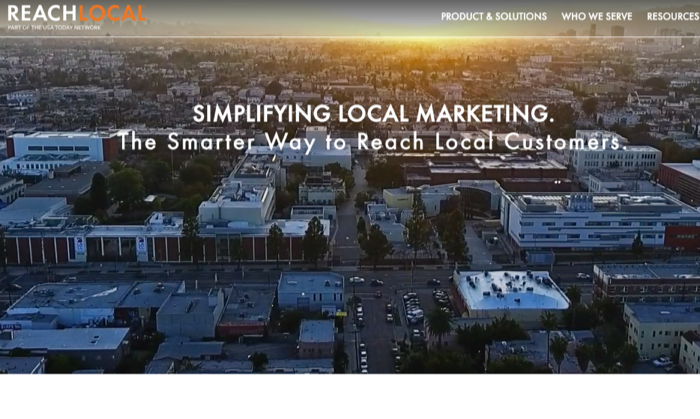Click the word MARKETING in the headline
This screenshot has width=700, height=419.
click(x=485, y=114)
